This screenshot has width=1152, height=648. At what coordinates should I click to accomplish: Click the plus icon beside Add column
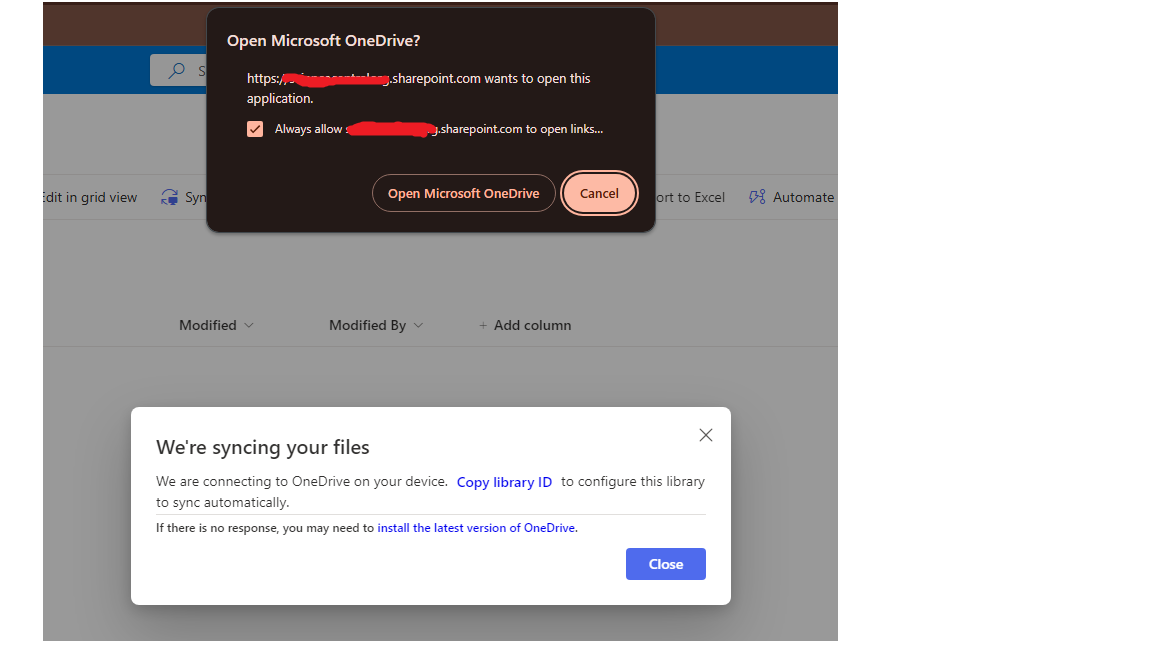pyautogui.click(x=483, y=325)
